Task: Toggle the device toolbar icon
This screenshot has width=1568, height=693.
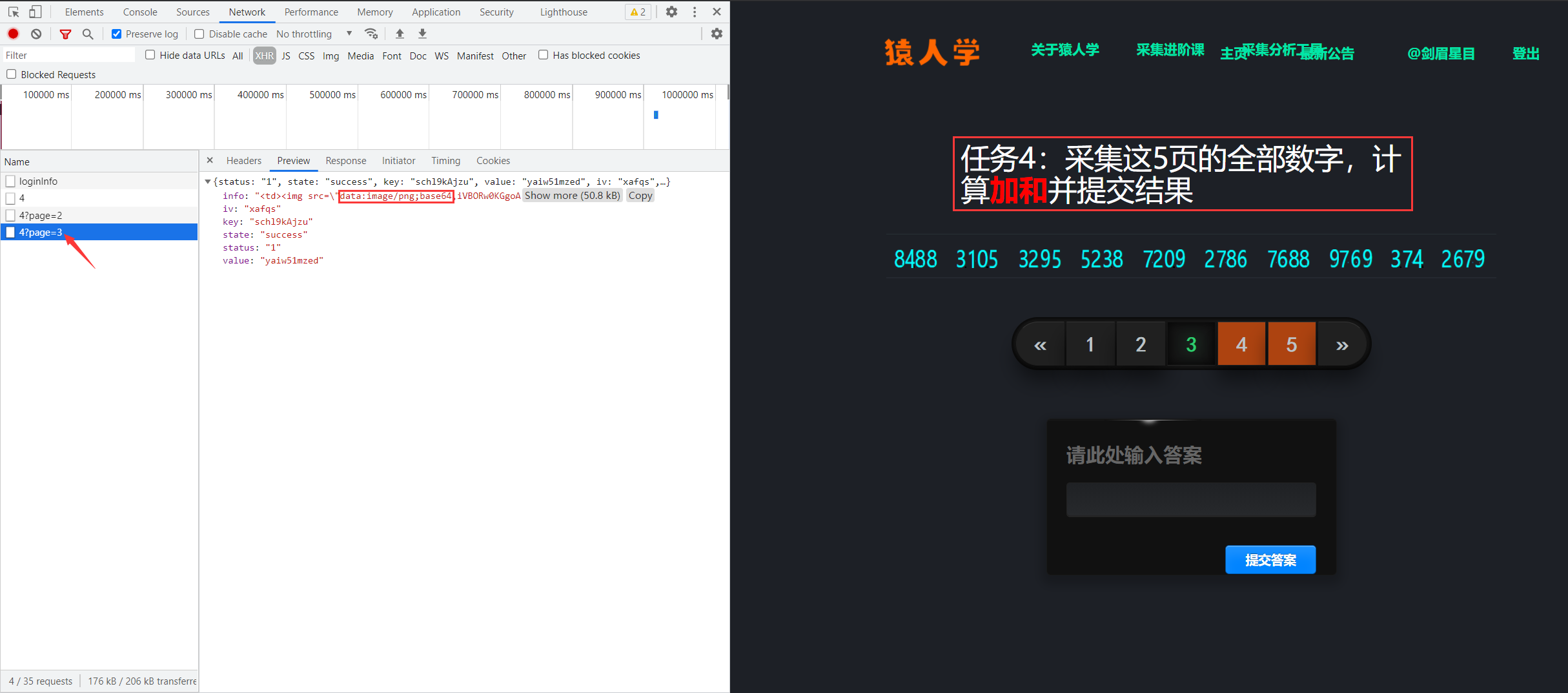Action: click(36, 12)
